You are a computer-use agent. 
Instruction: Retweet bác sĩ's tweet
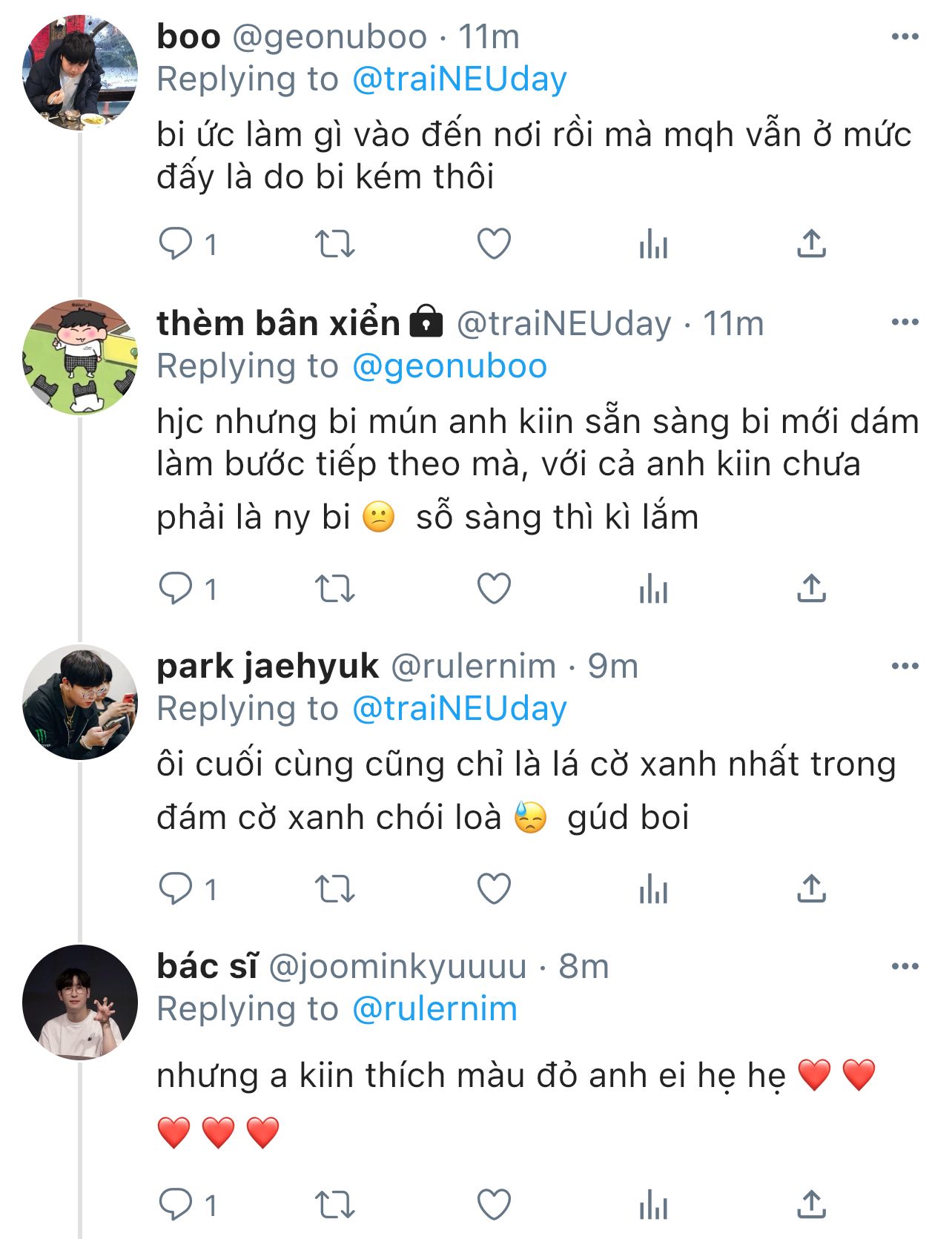click(x=335, y=1205)
